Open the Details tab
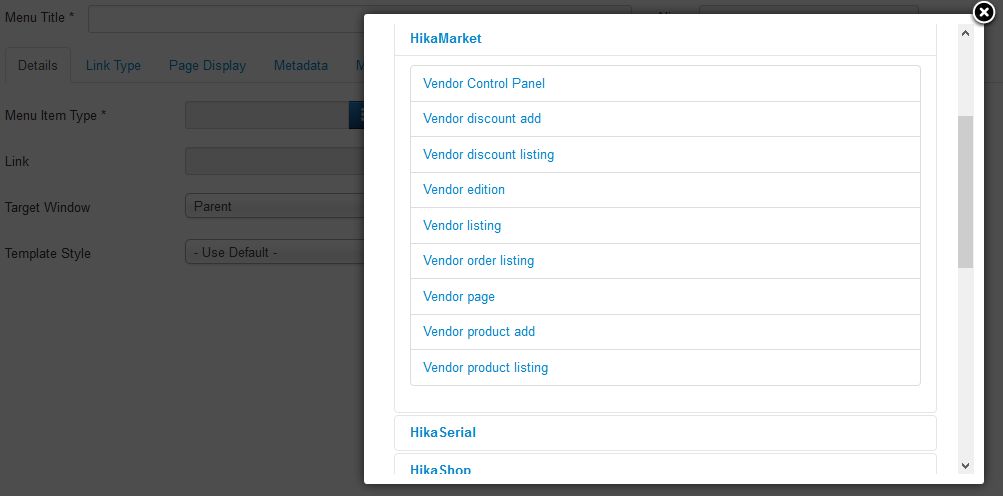 tap(38, 65)
